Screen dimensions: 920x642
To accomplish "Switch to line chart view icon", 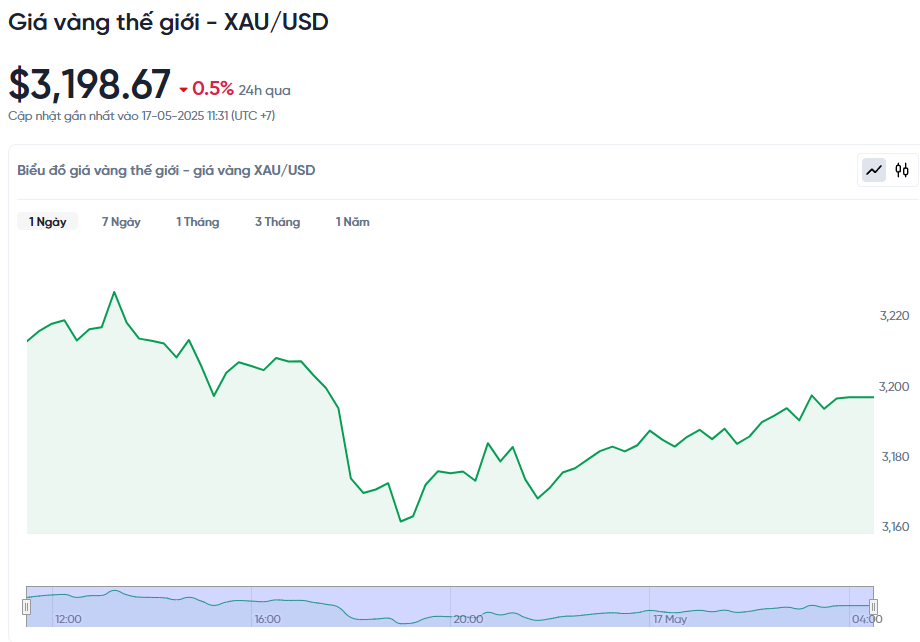I will (874, 170).
